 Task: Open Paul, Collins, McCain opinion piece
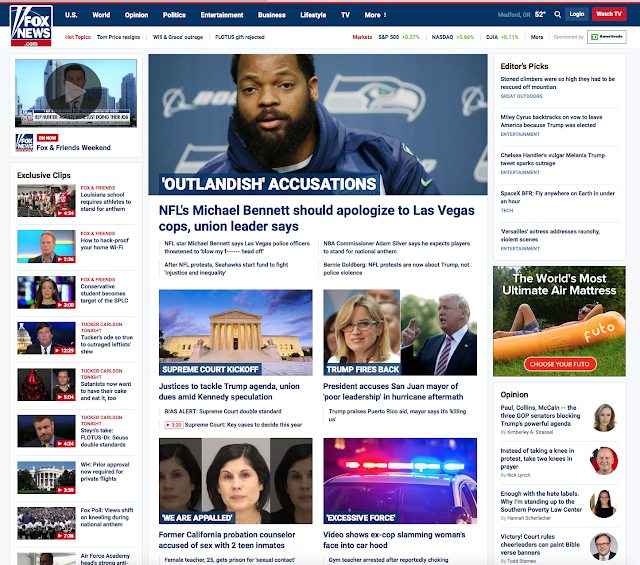540,416
